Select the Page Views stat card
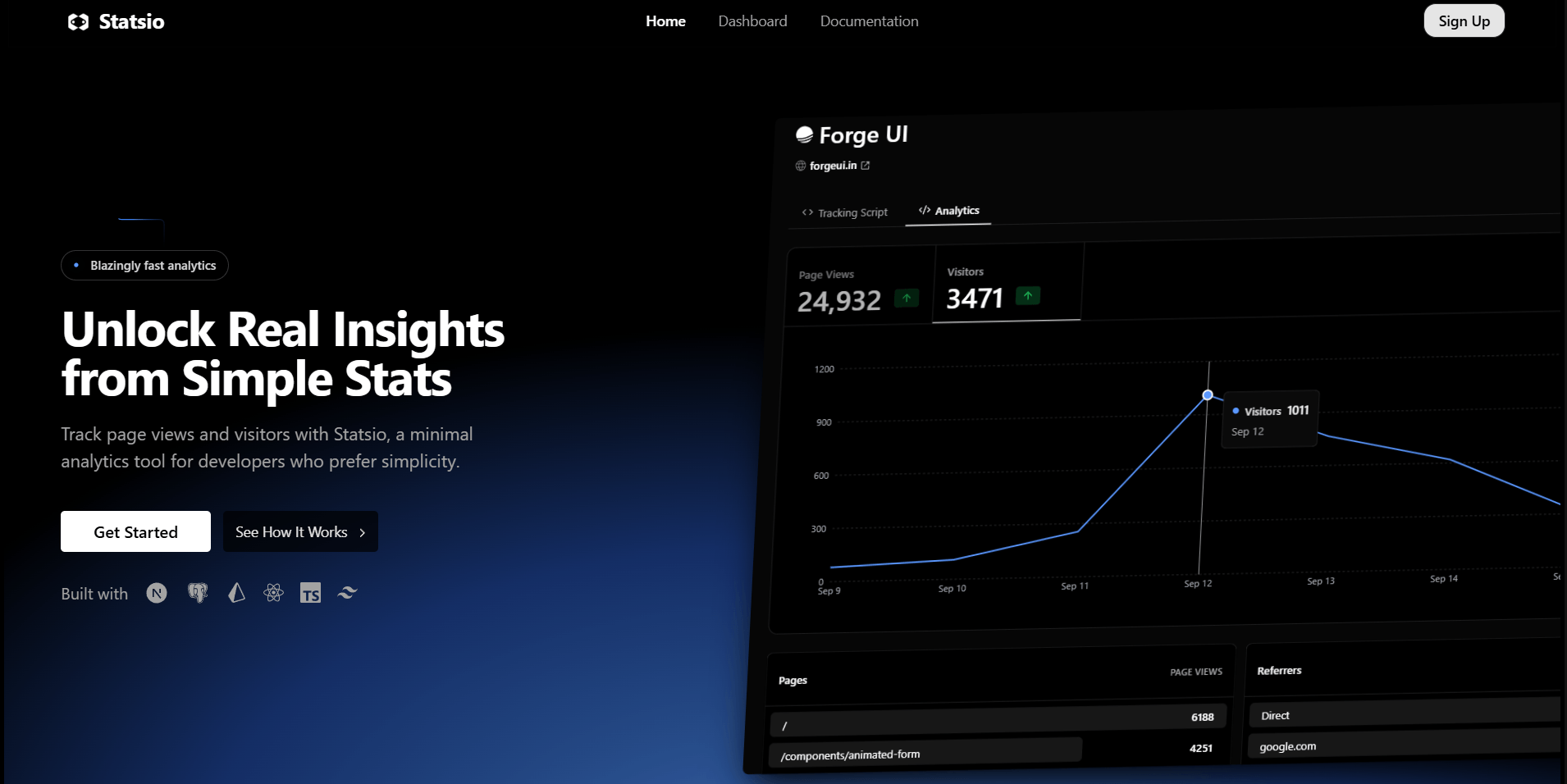The height and width of the screenshot is (784, 1567). point(857,289)
